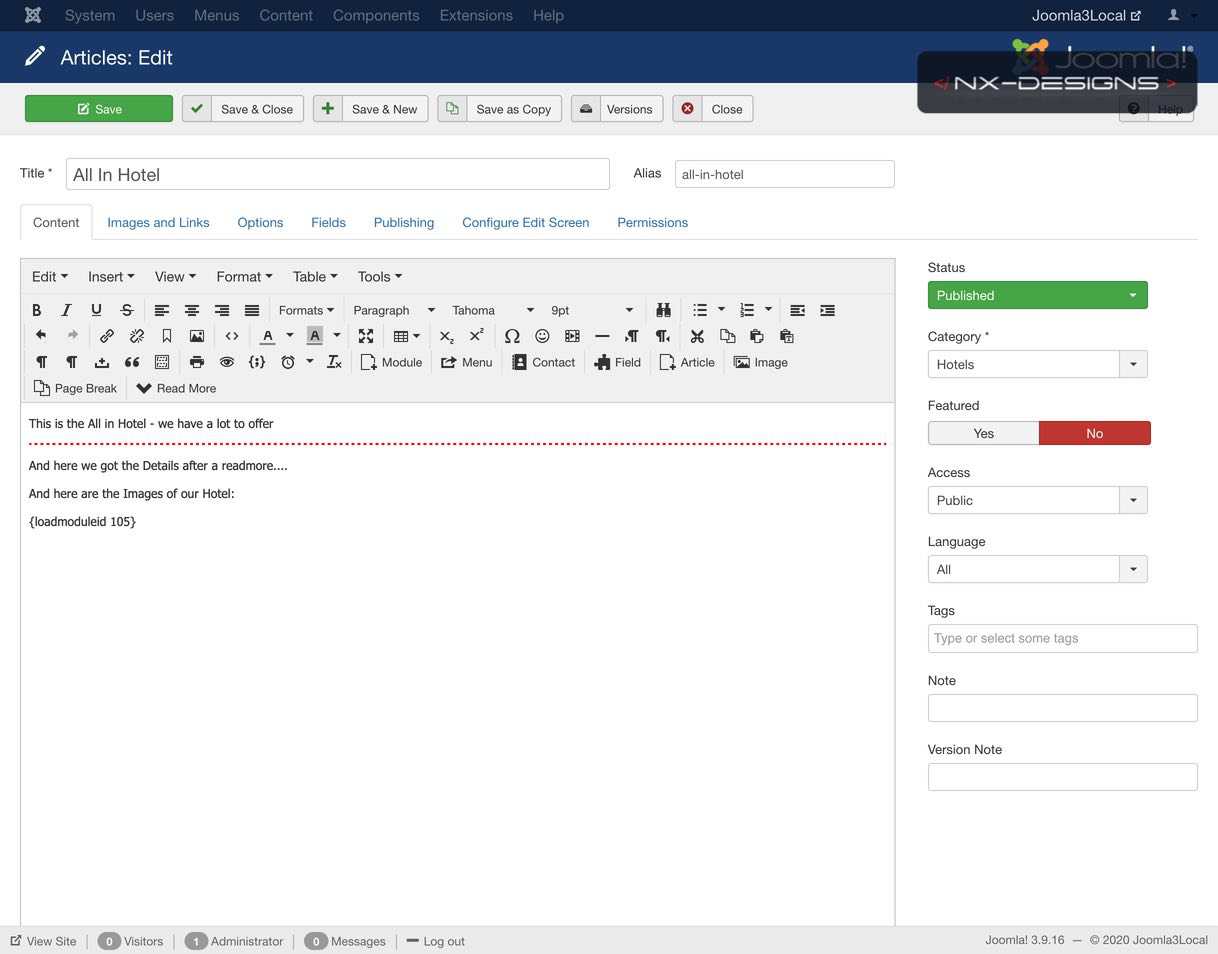Align text left
The image size is (1218, 954).
click(162, 310)
